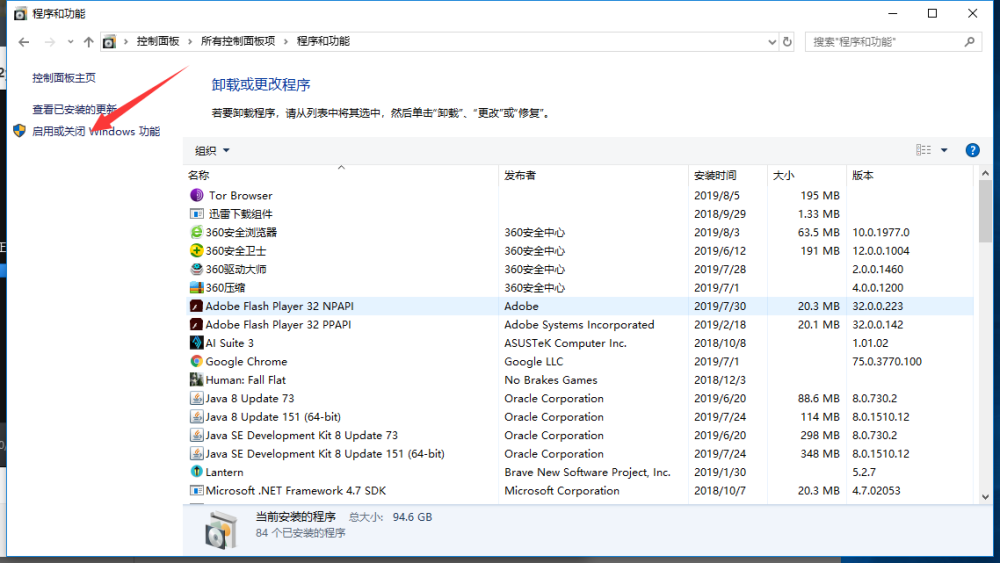Click the 卸载或更改程序 heading

261,85
